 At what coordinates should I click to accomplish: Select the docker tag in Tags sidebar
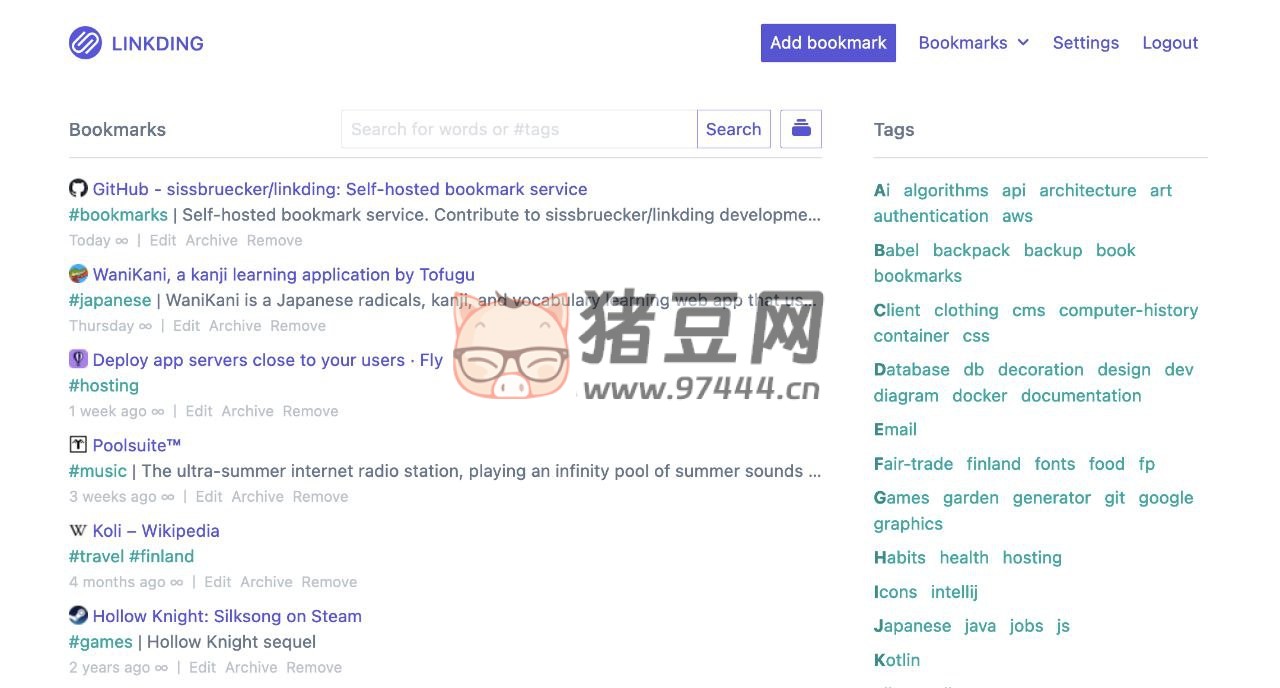tap(979, 395)
